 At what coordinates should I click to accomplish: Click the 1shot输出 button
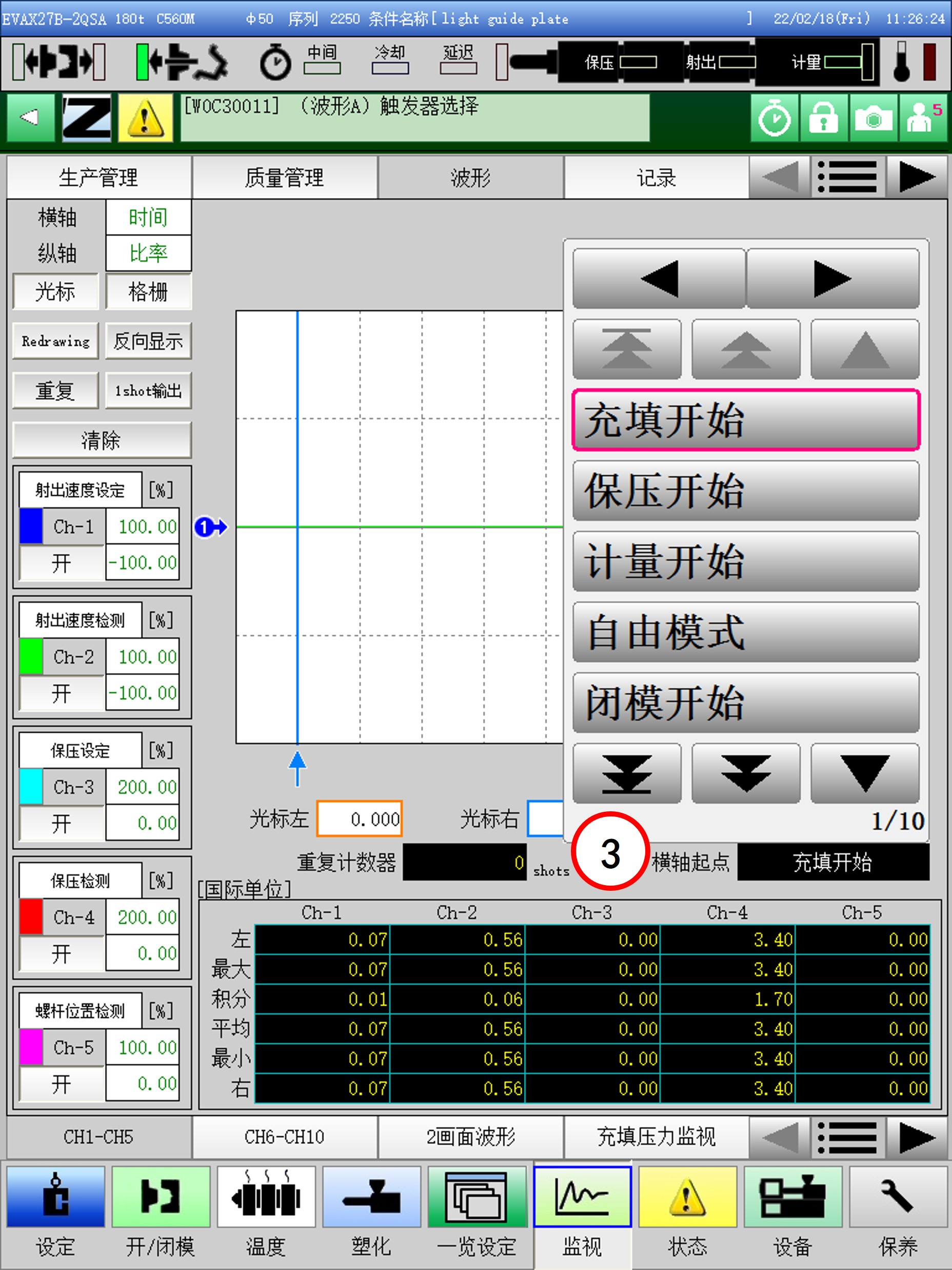click(x=149, y=390)
